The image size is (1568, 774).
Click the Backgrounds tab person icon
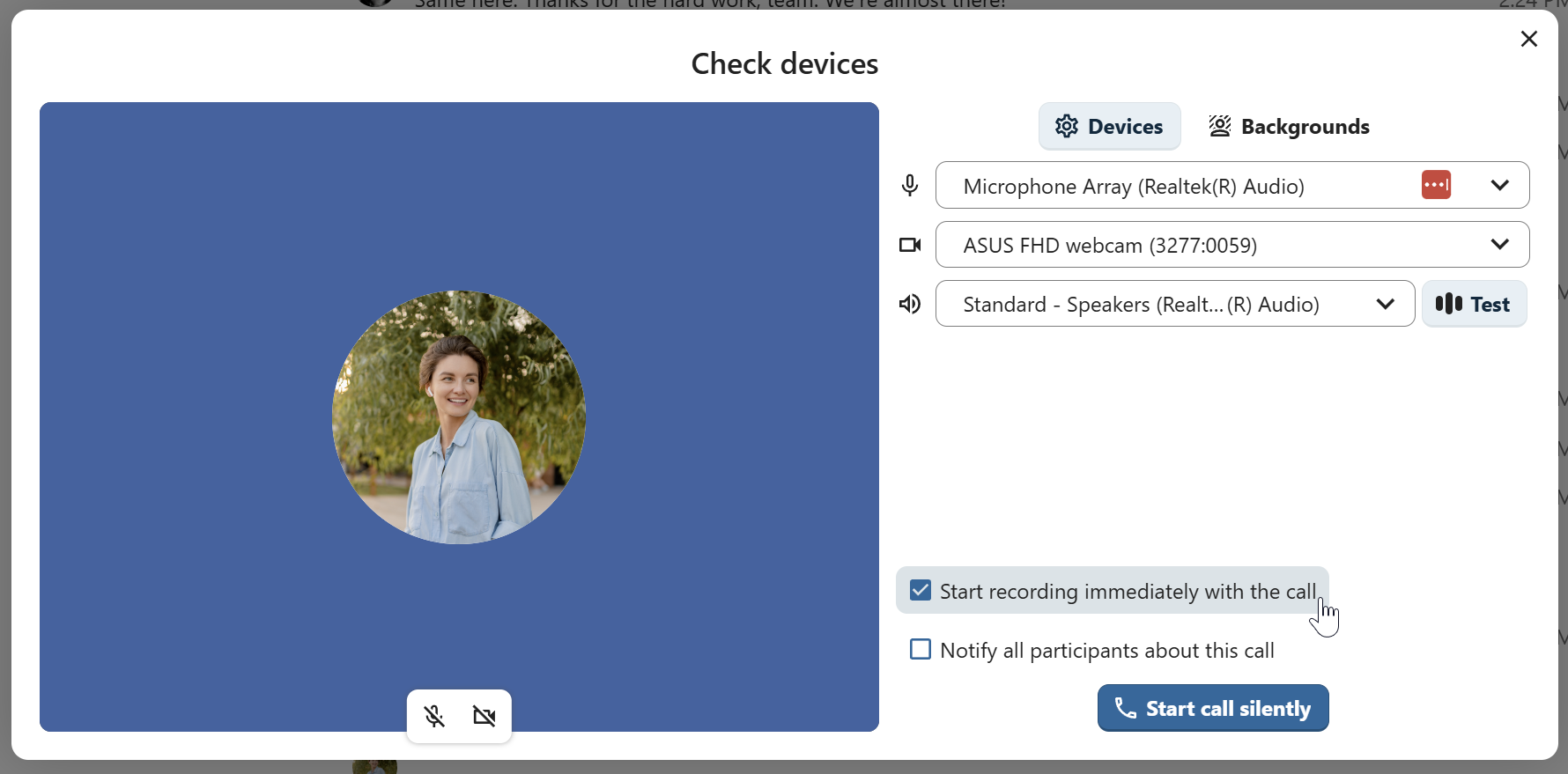1220,127
